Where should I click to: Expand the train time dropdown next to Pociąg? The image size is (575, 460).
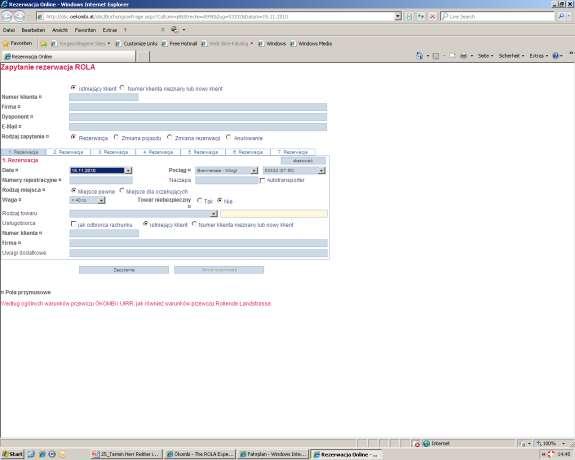click(x=322, y=171)
